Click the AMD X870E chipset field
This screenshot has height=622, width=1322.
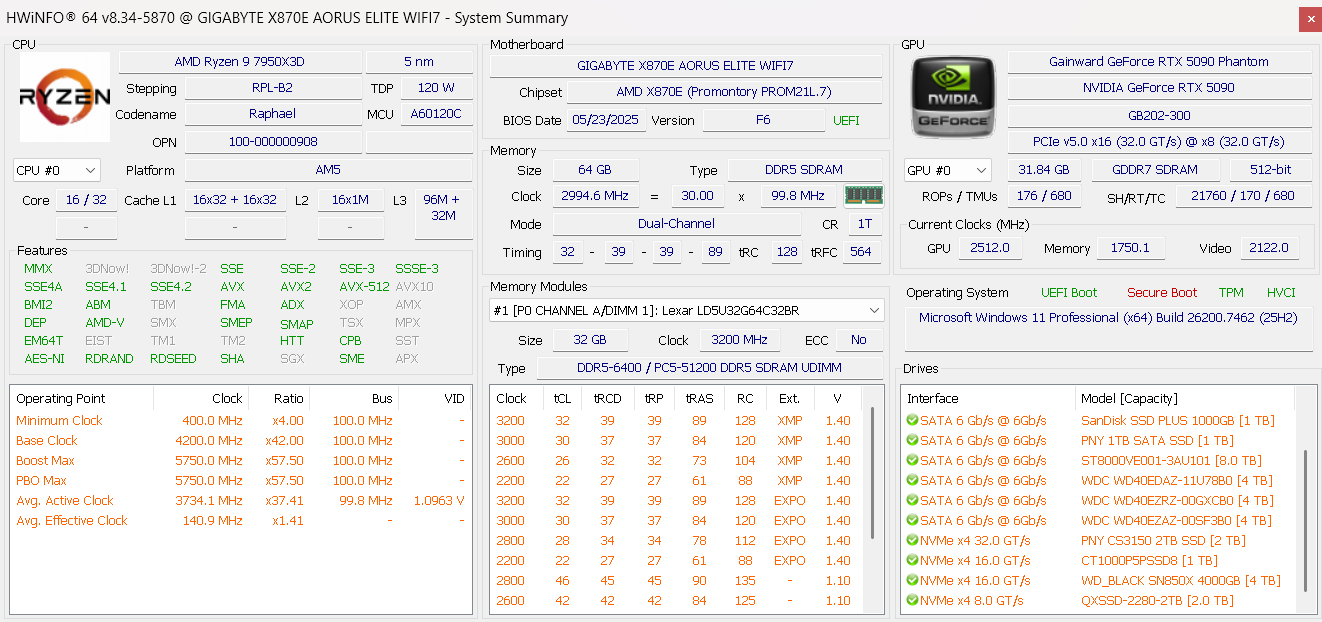click(724, 92)
